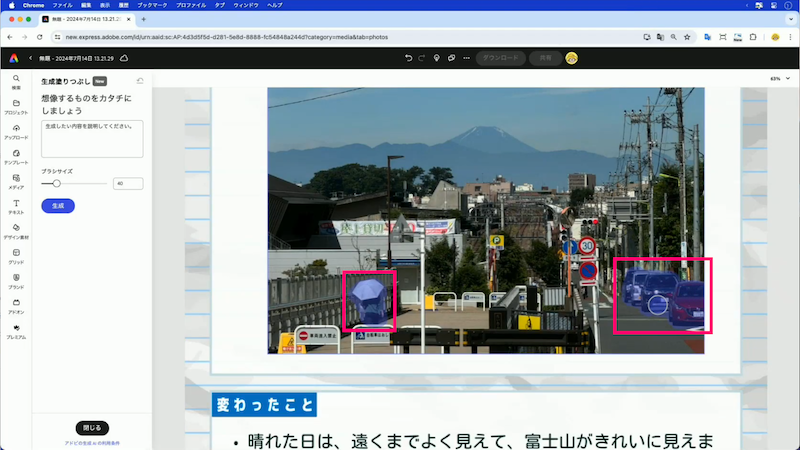Open the プレミアム premium panel
The height and width of the screenshot is (450, 800).
(16, 332)
